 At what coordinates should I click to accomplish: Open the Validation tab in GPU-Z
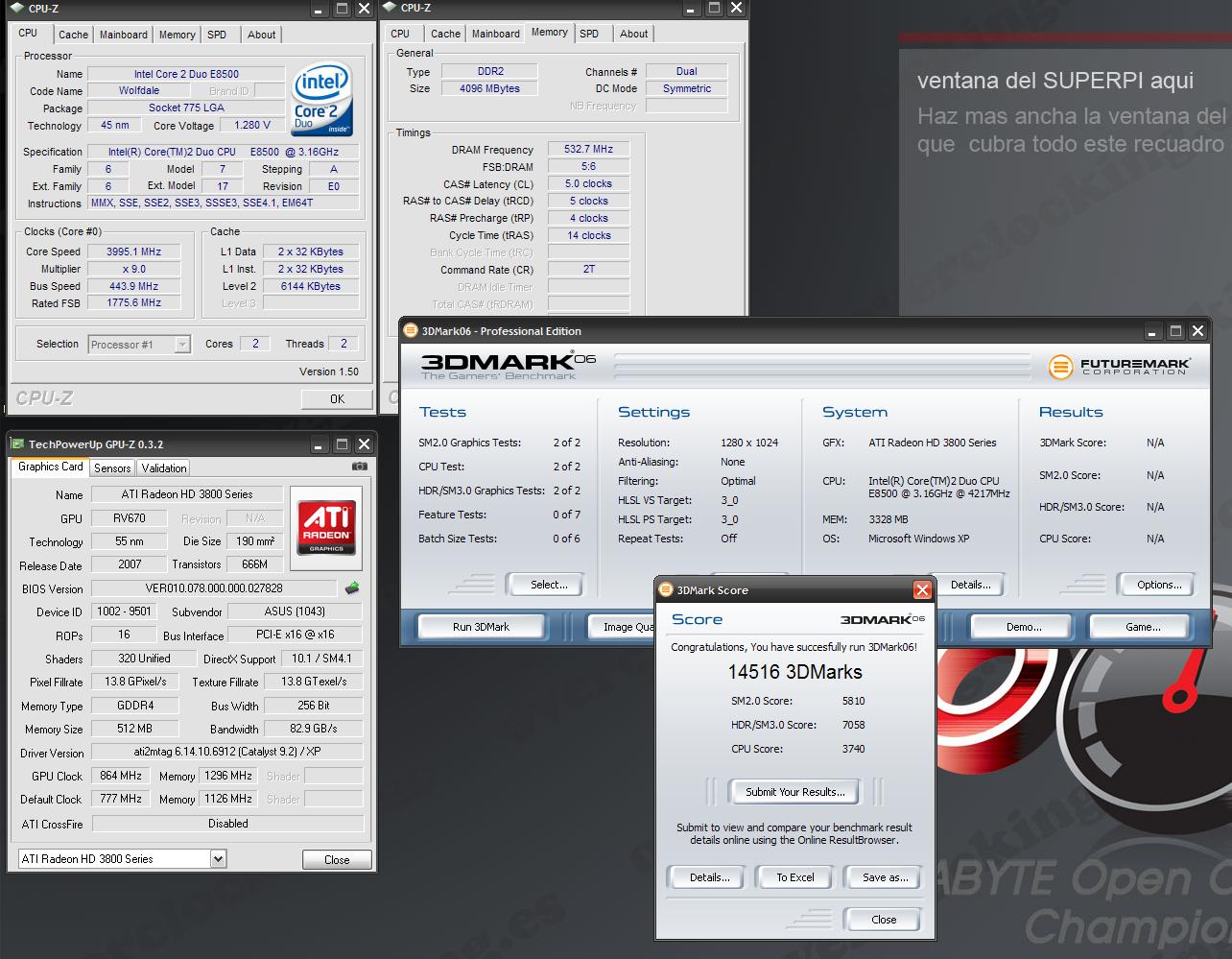164,468
